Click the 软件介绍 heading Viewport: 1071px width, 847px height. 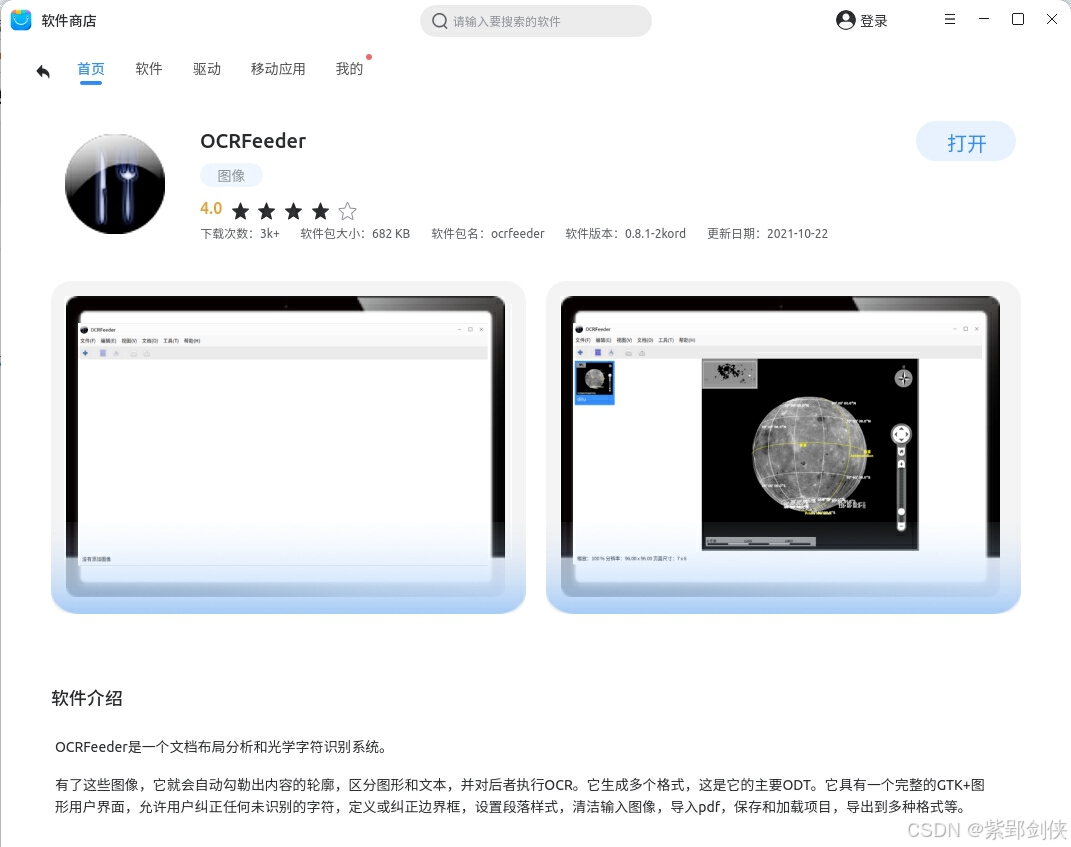click(87, 698)
